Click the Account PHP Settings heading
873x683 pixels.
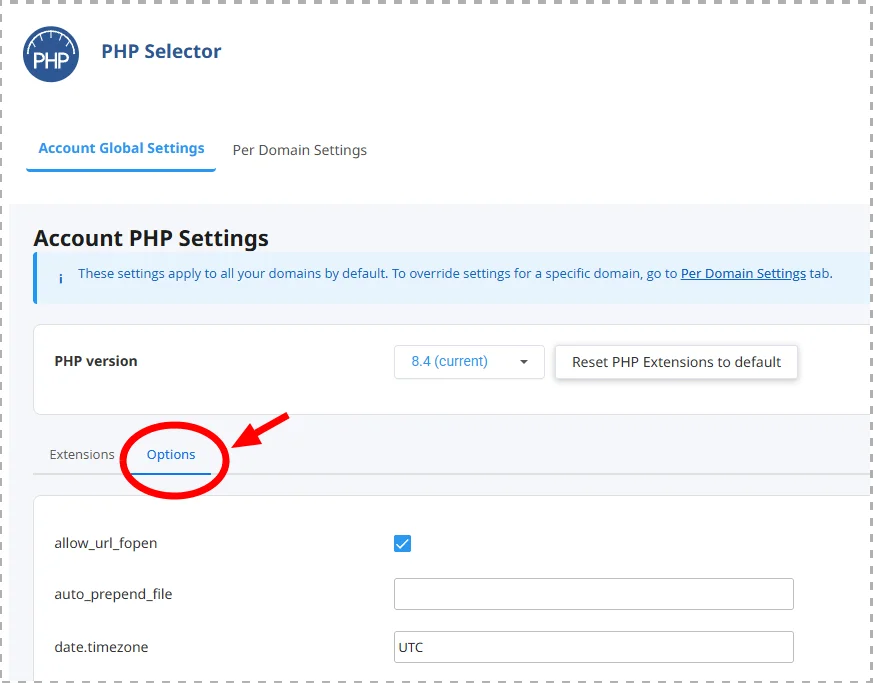[151, 238]
